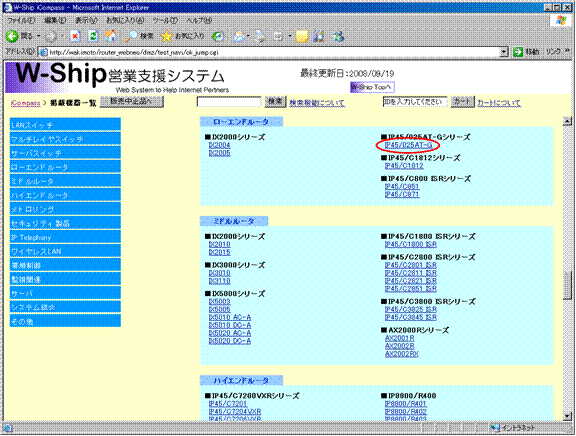Click the 販売中止品へ button
Screen dimensions: 576x436
tap(132, 102)
